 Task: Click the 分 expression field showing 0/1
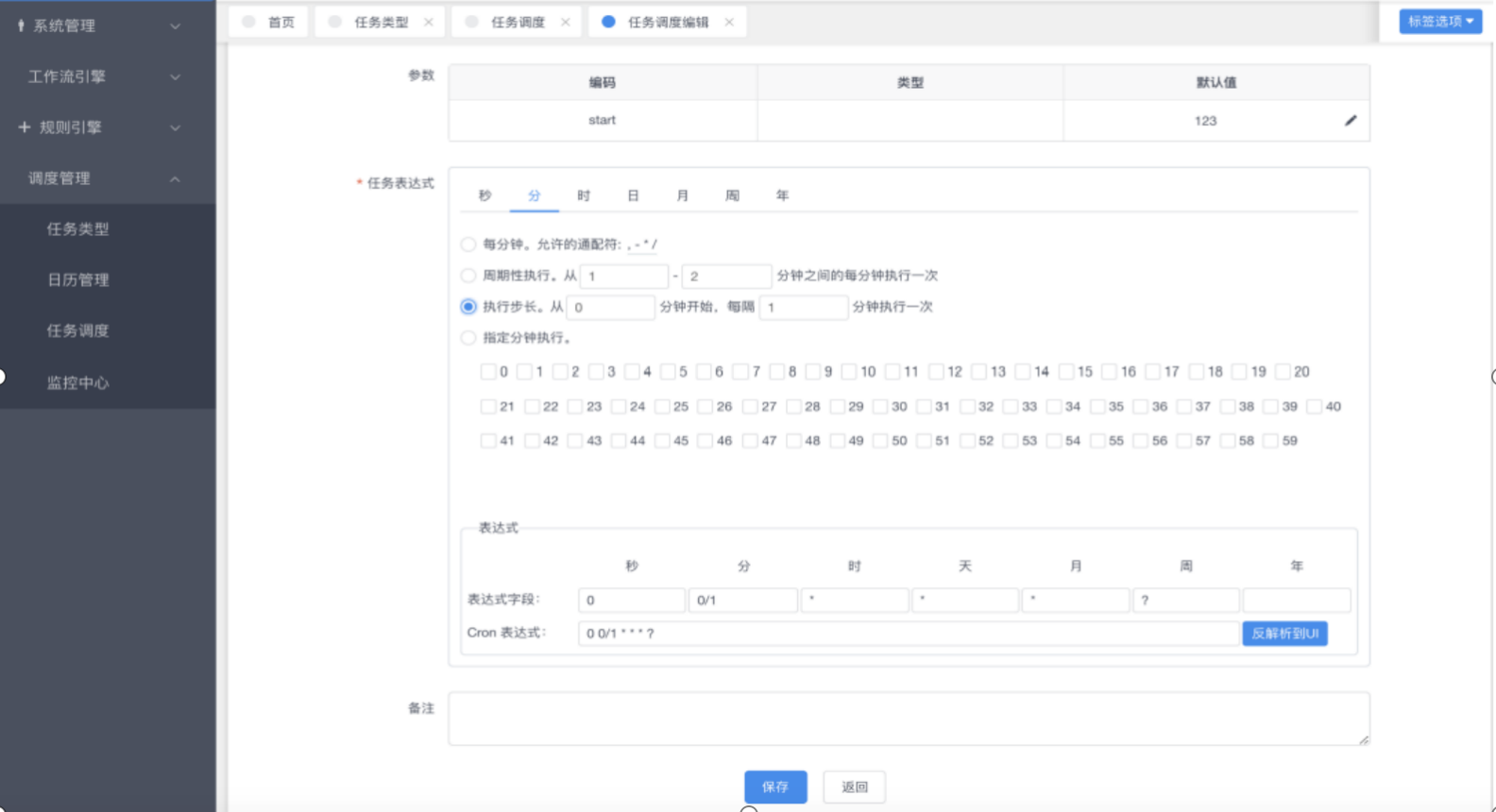(743, 600)
